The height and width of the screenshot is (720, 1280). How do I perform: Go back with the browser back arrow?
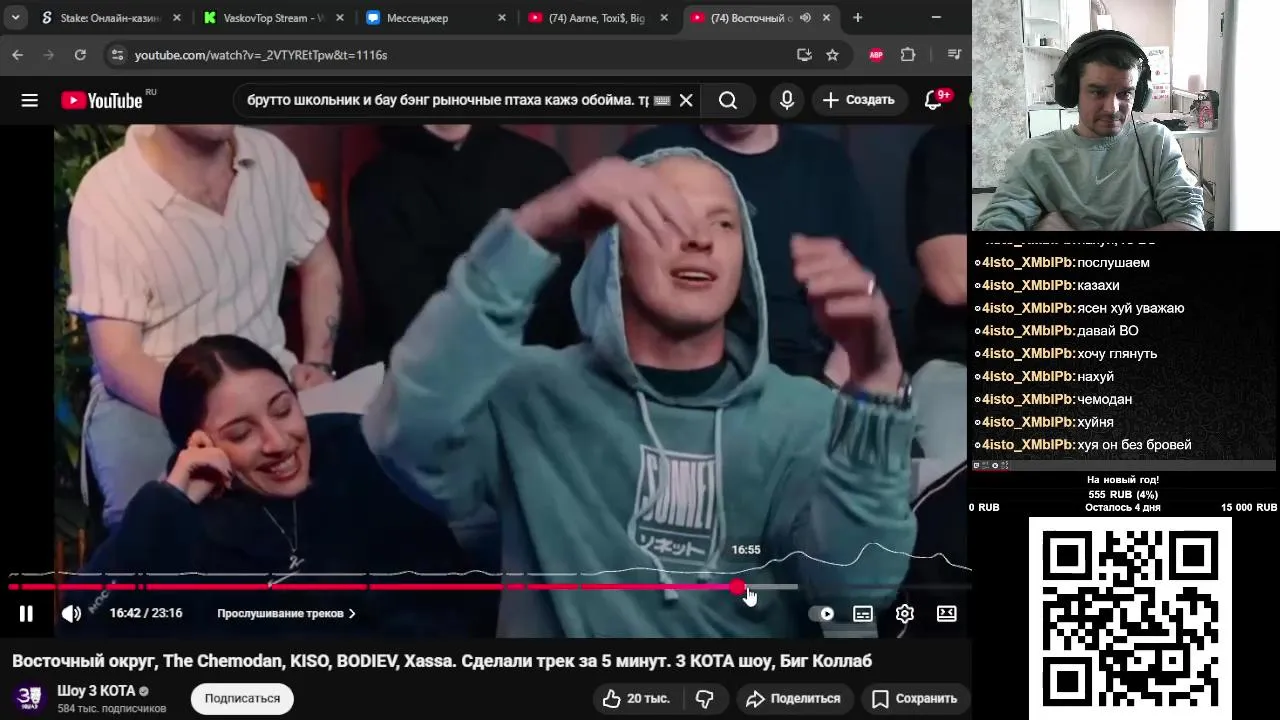click(x=17, y=55)
